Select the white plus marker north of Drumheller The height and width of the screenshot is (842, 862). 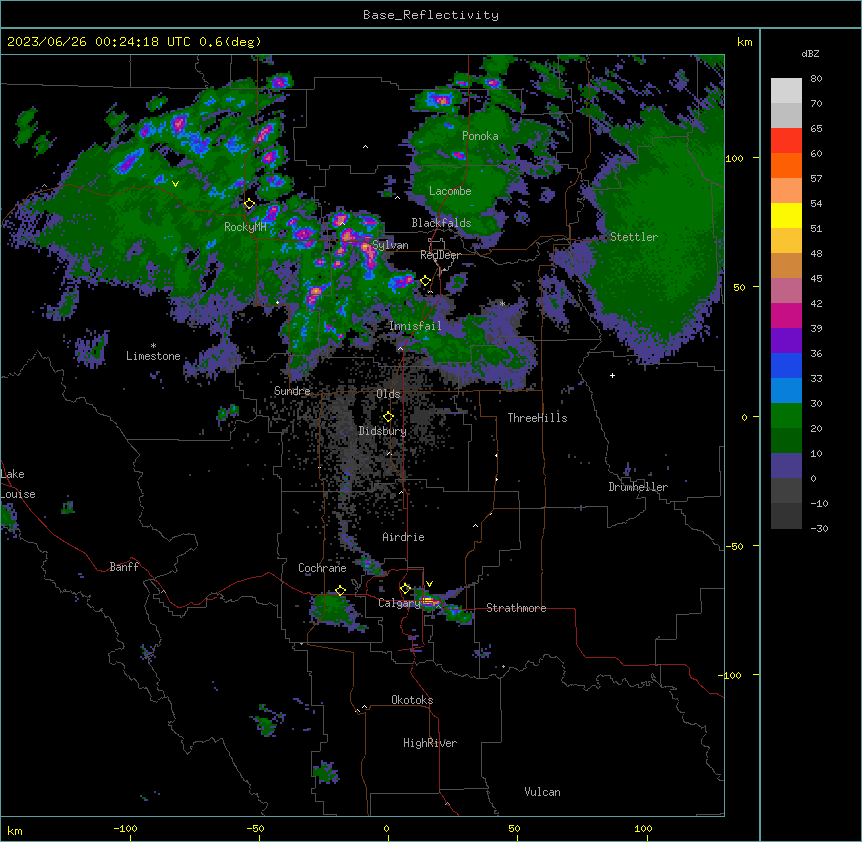tap(612, 375)
